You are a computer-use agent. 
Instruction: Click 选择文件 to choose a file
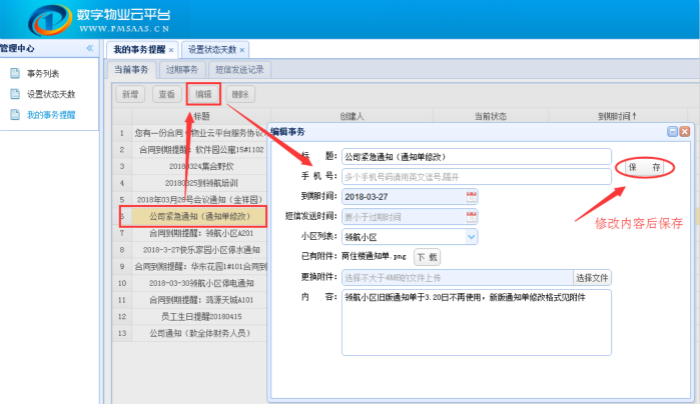pyautogui.click(x=591, y=277)
